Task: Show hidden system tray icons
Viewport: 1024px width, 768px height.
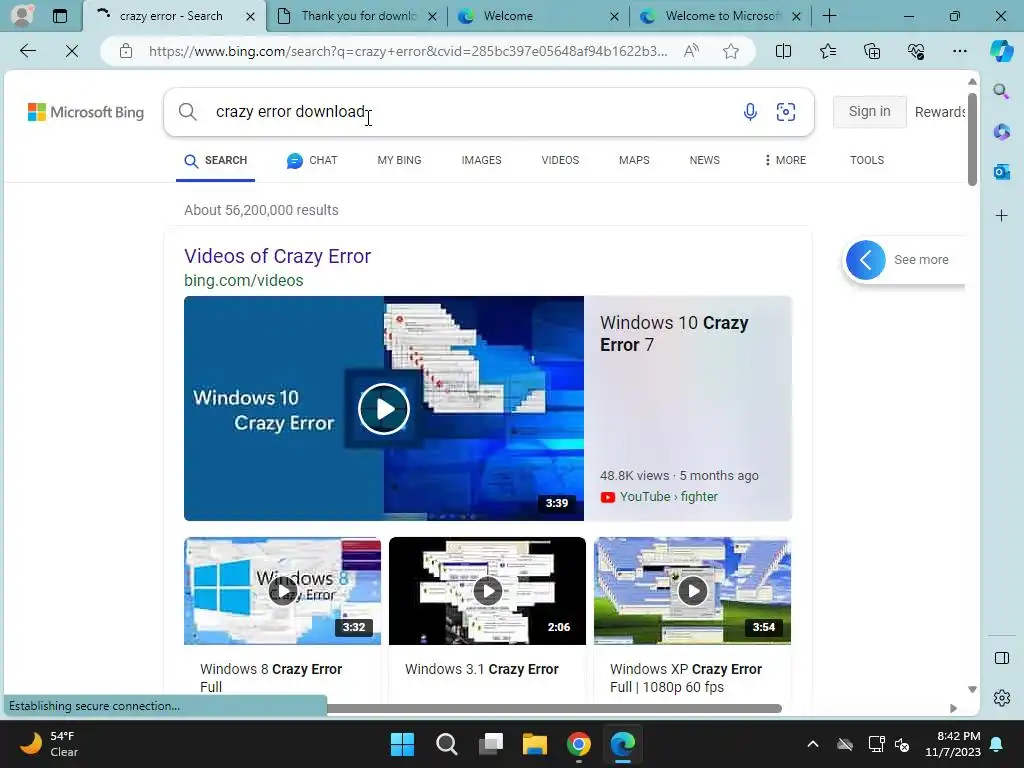Action: point(812,744)
